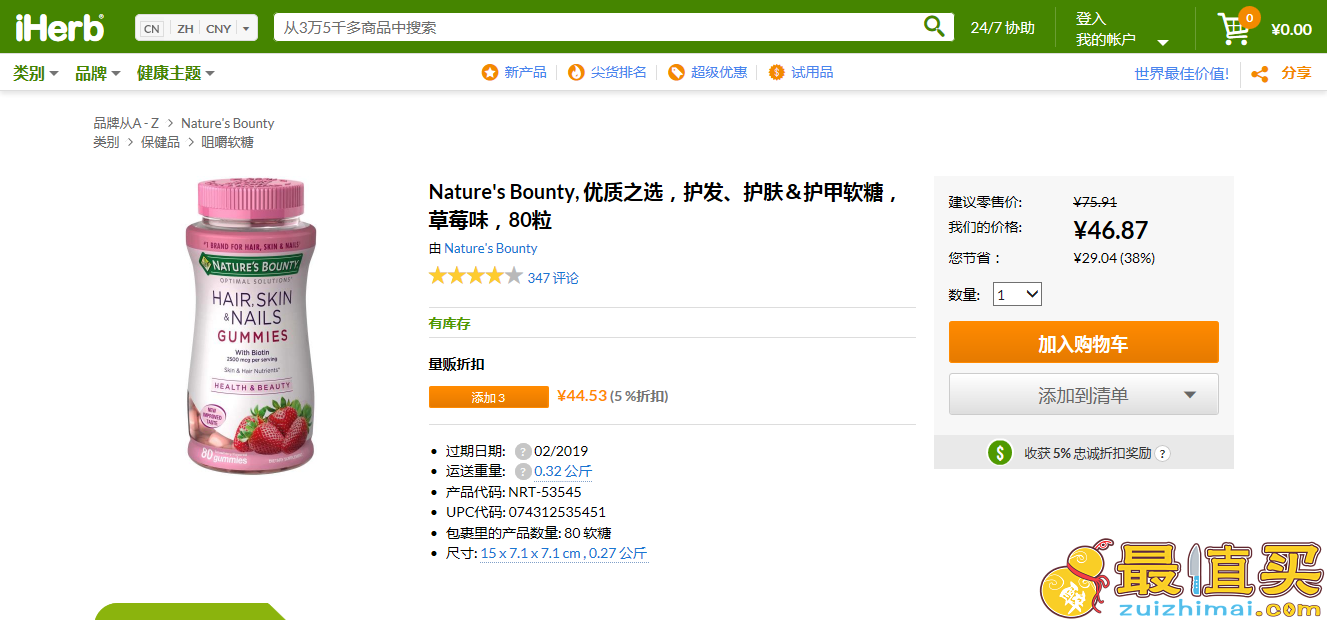Screen dimensions: 1327x620
Task: Open the iHerb logo home link
Action: click(x=59, y=27)
